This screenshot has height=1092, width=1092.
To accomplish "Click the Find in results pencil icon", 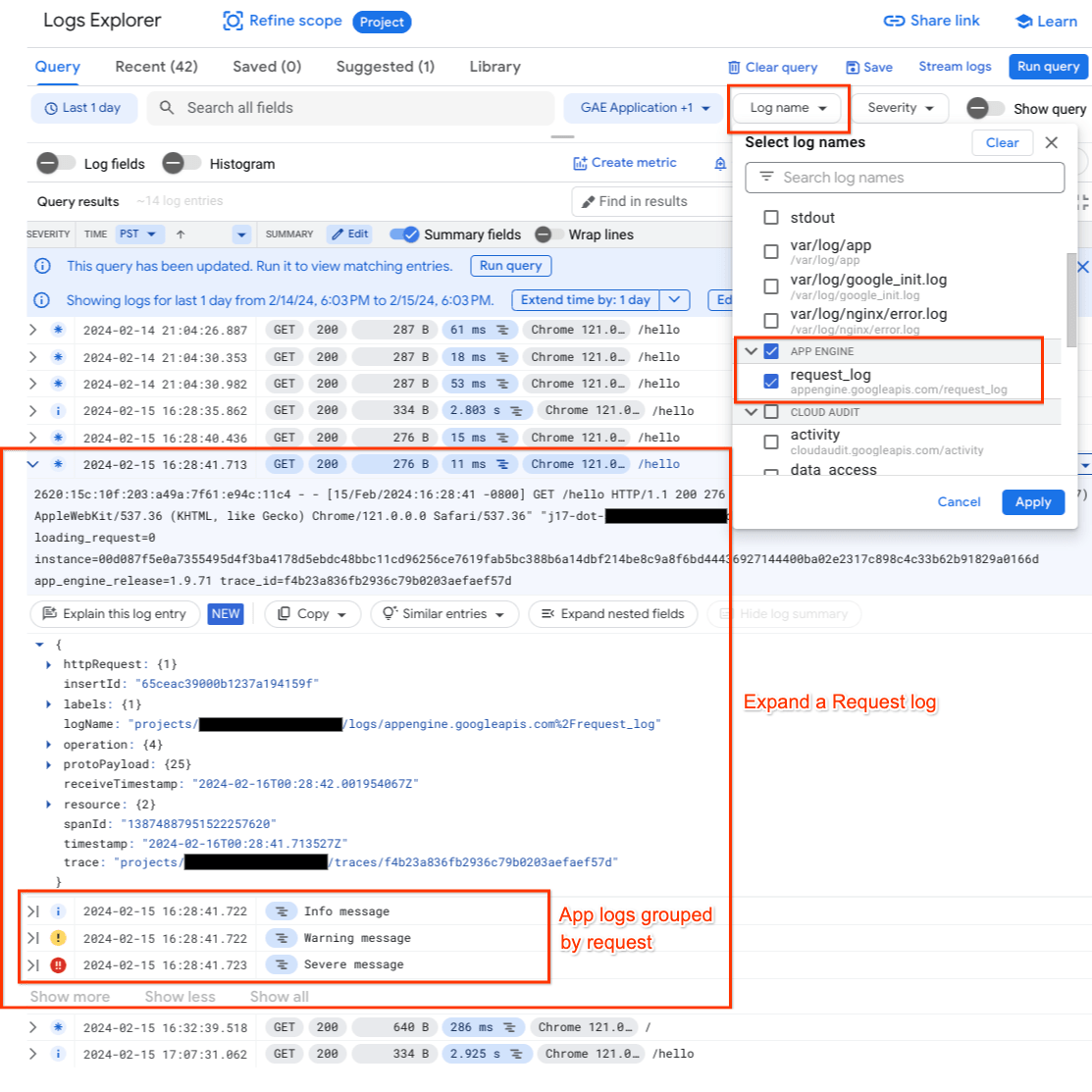I will tap(588, 202).
